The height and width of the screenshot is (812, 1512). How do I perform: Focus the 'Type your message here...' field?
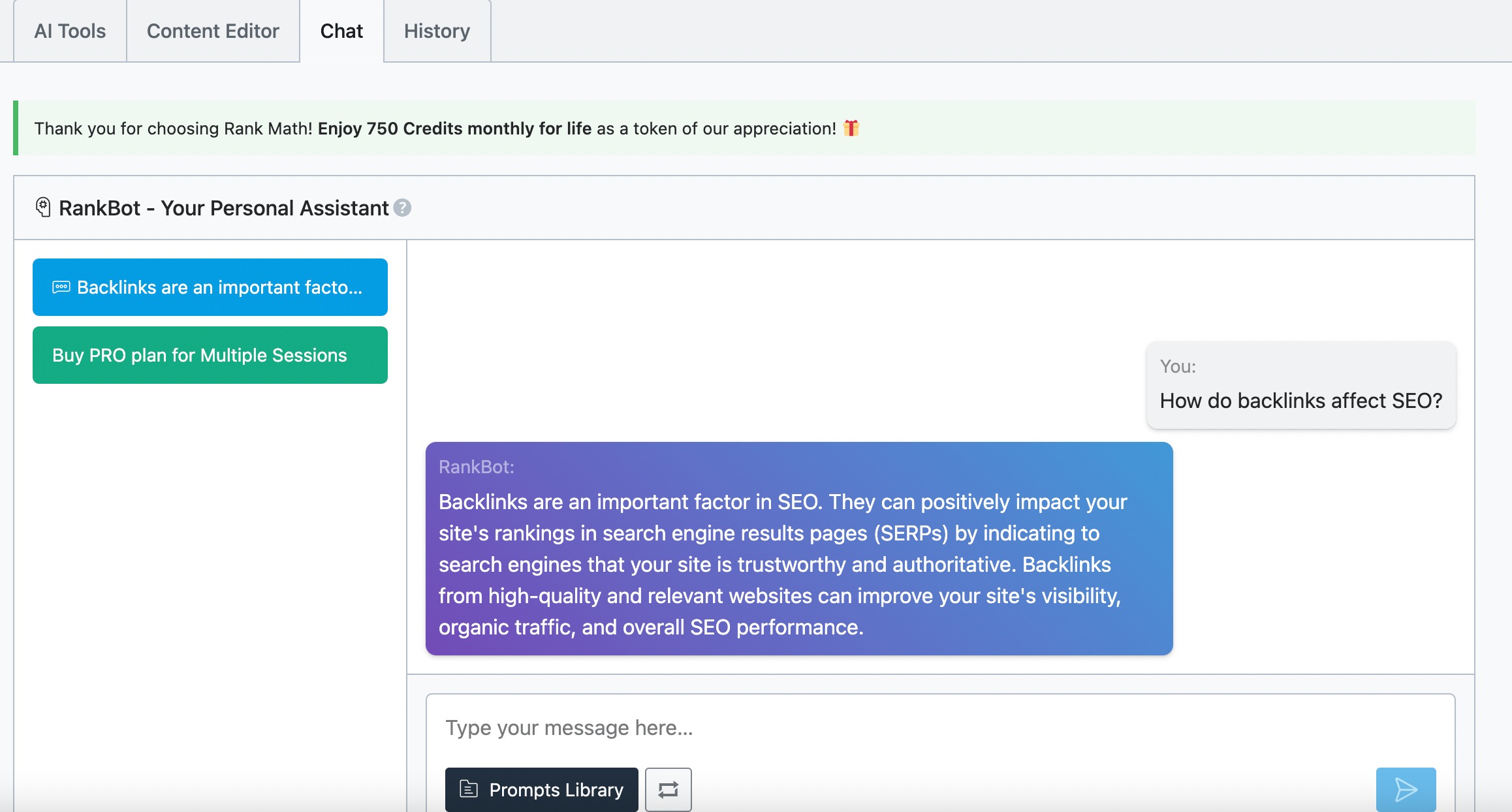pyautogui.click(x=940, y=728)
